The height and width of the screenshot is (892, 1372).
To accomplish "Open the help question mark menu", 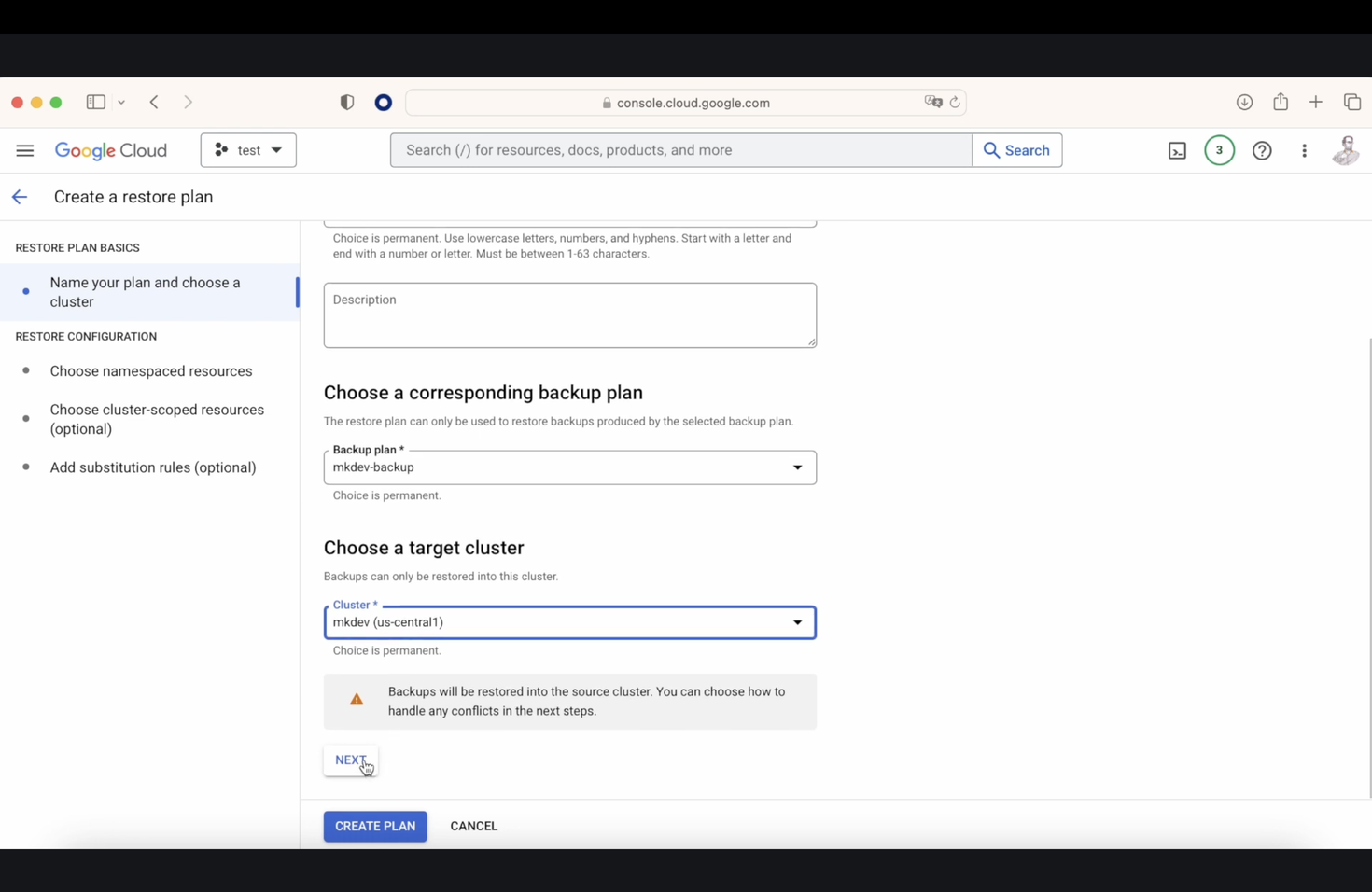I will click(1262, 150).
